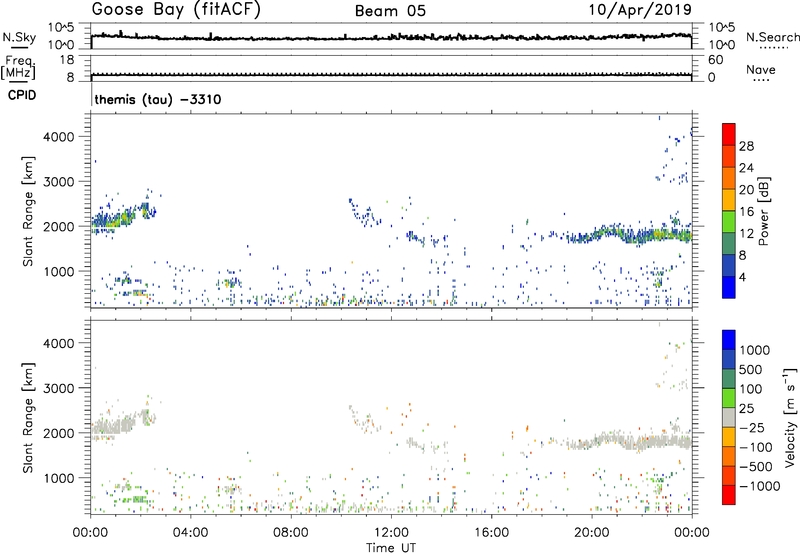Click the '20:00' time tick label
Screen dimensions: 800x554
tap(592, 533)
